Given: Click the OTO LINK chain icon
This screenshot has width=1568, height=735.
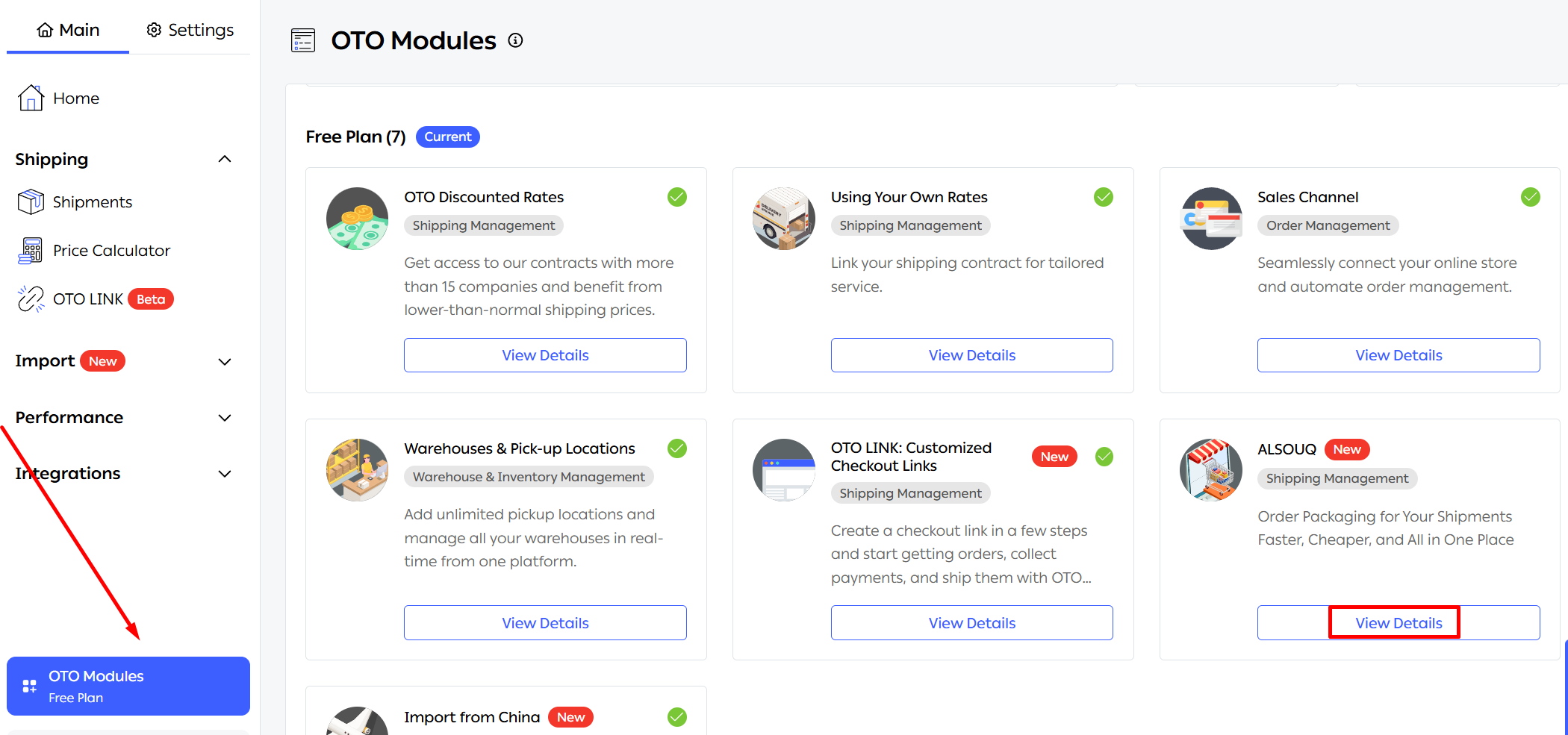Looking at the screenshot, I should [31, 299].
